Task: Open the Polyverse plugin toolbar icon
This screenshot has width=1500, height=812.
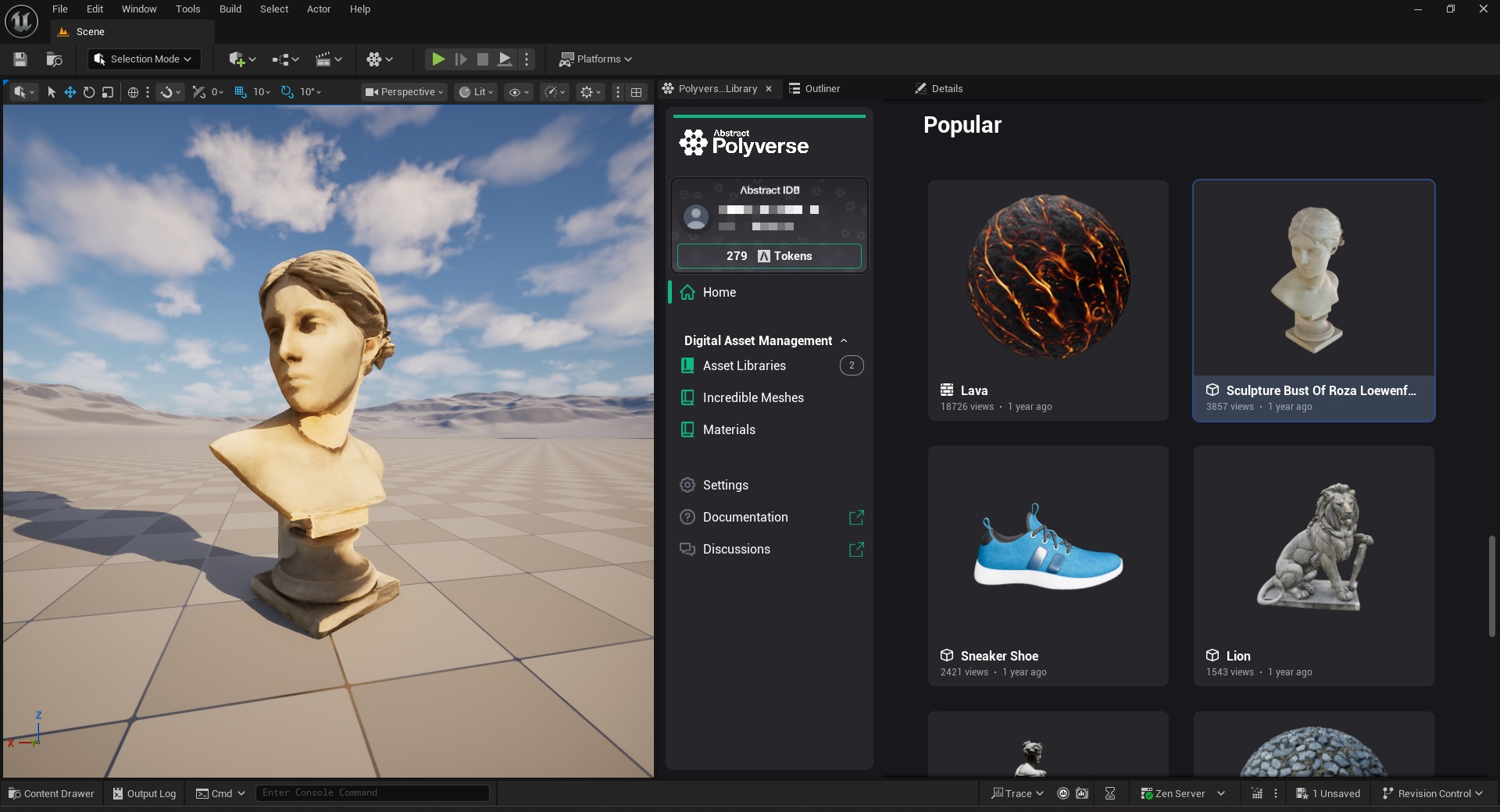Action: 380,59
